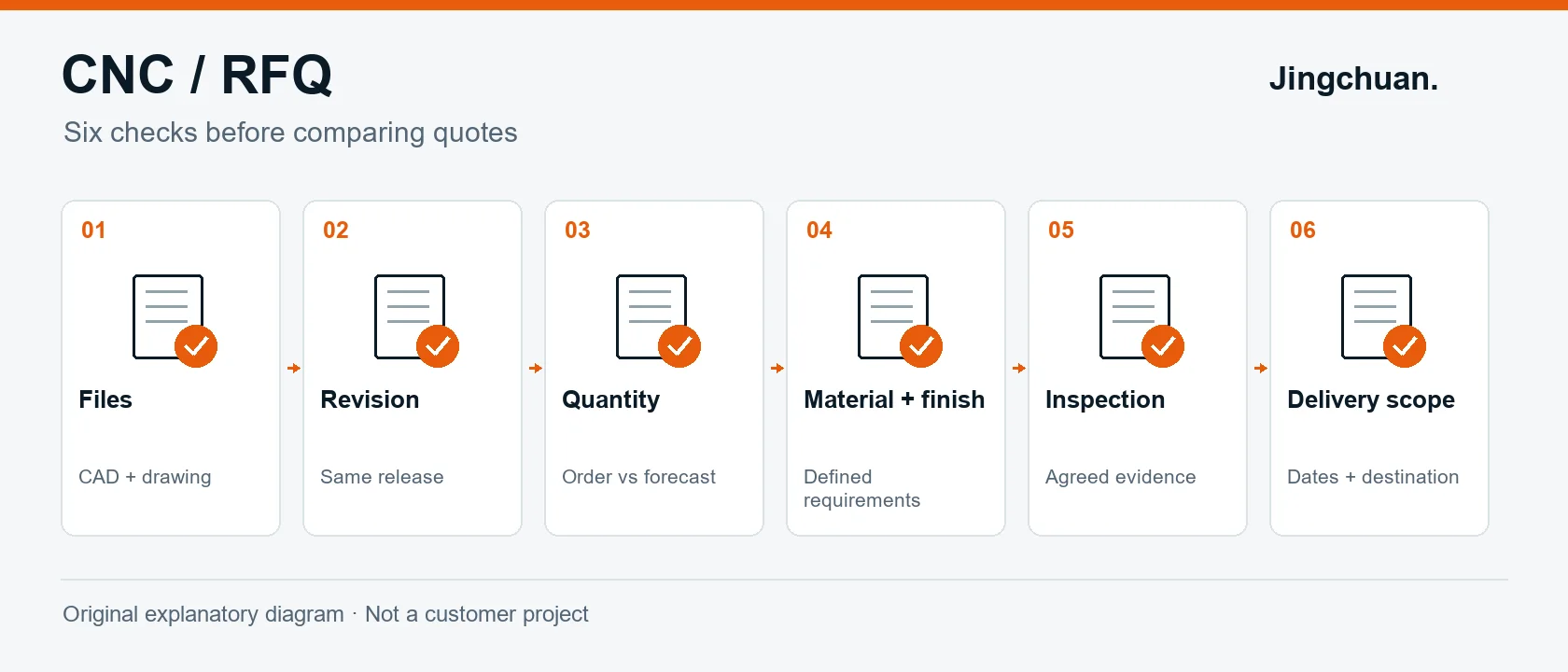Click the document icon in Delivery scope card
The image size is (1568, 672).
[x=1383, y=320]
